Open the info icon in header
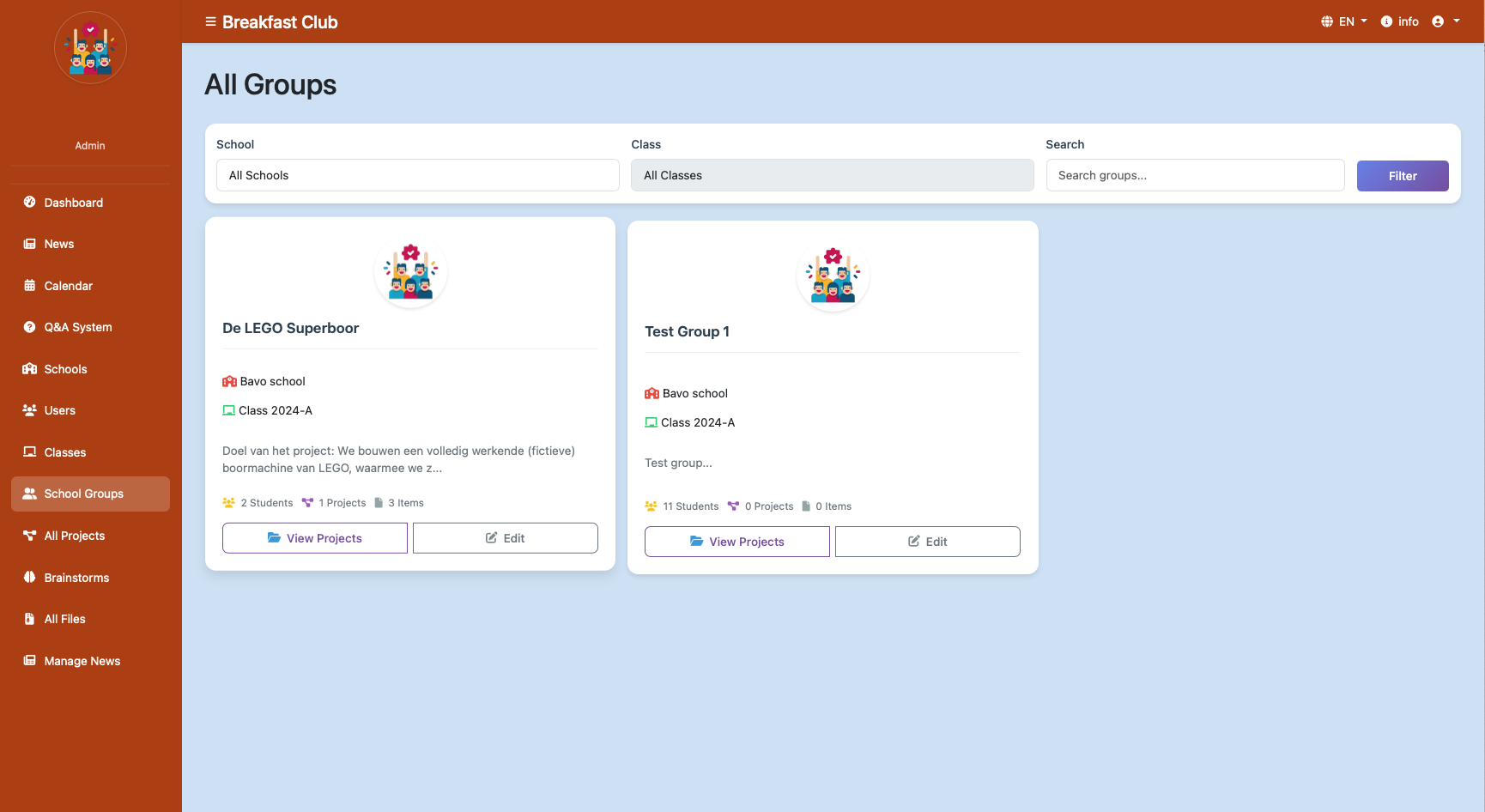1485x812 pixels. (x=1386, y=21)
